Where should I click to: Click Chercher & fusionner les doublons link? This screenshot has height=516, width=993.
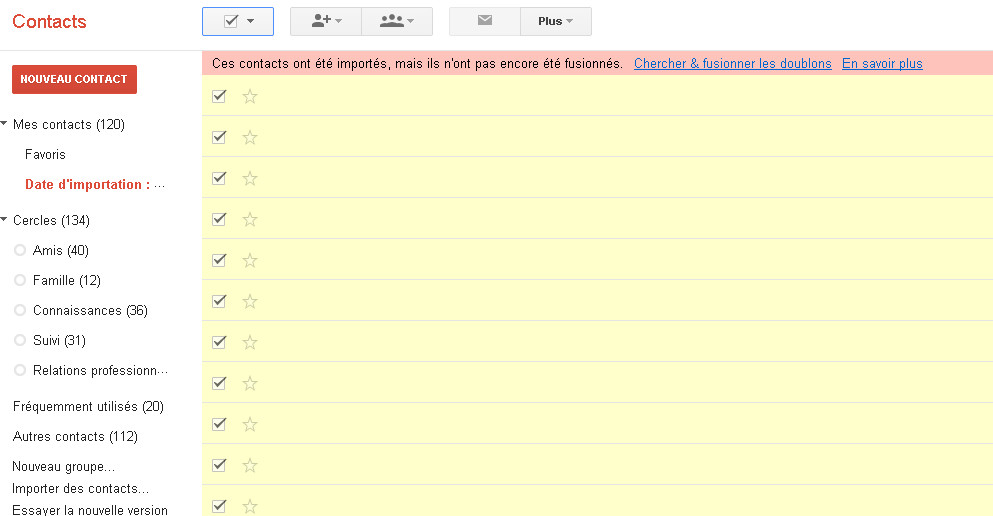point(733,63)
